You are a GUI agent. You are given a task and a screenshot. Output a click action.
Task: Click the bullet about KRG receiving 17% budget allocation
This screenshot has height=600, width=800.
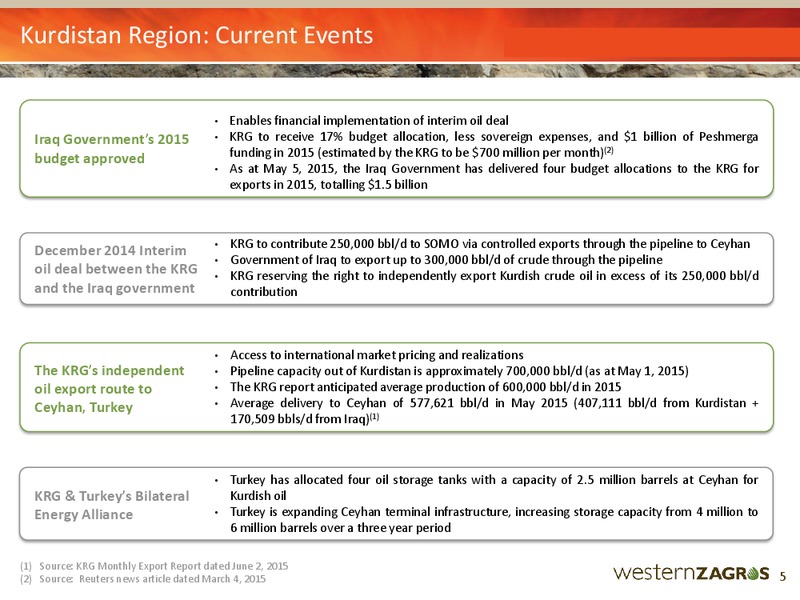pos(493,144)
